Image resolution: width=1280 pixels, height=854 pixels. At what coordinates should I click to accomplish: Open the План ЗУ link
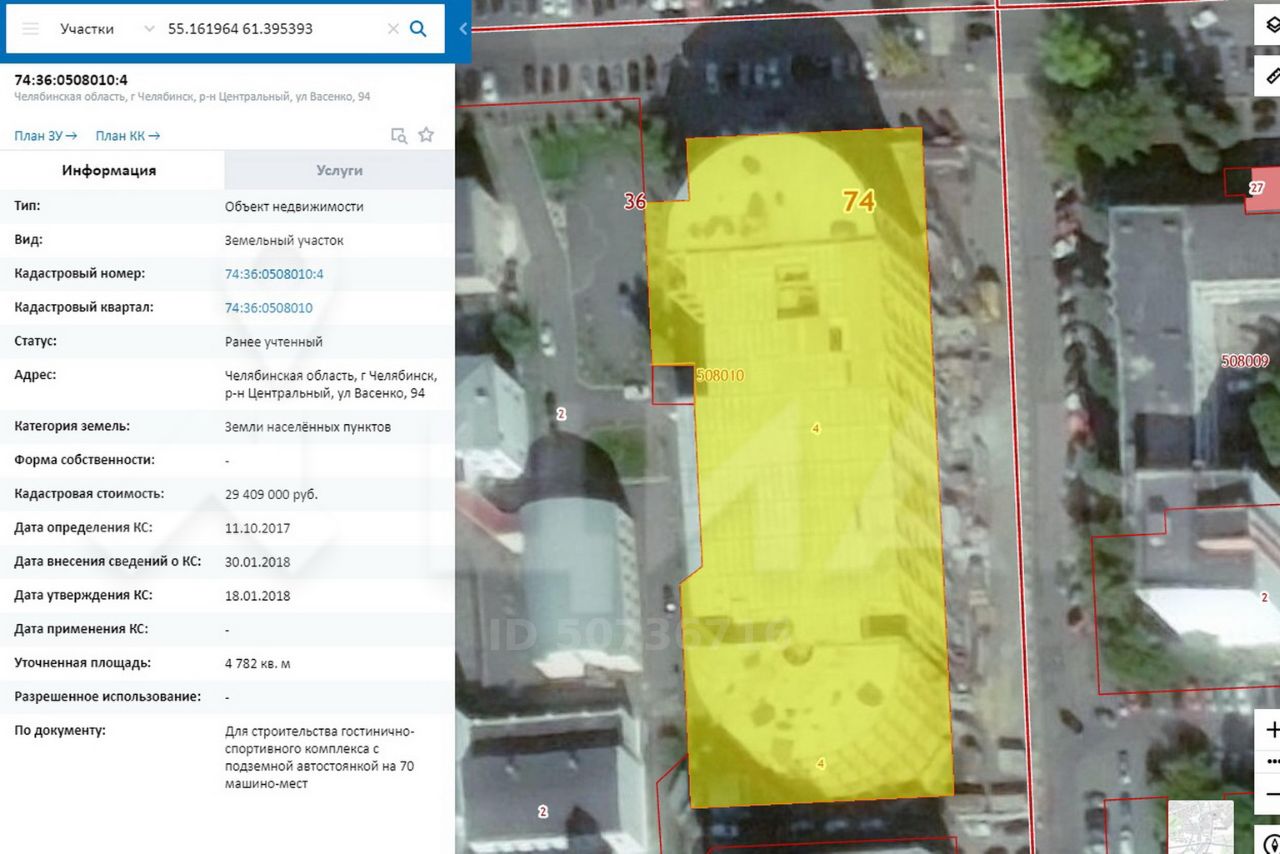[x=45, y=136]
